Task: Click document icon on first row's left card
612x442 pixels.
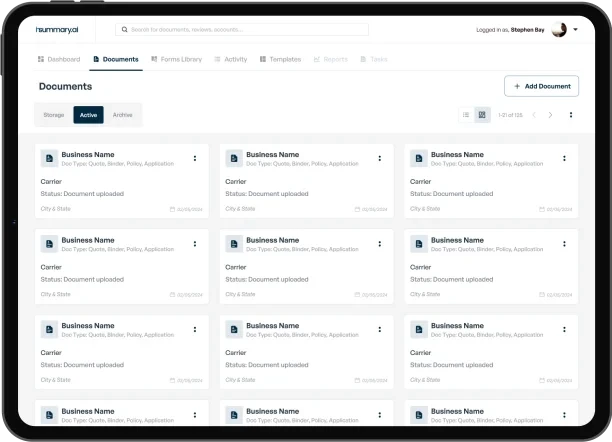Action: [x=49, y=158]
